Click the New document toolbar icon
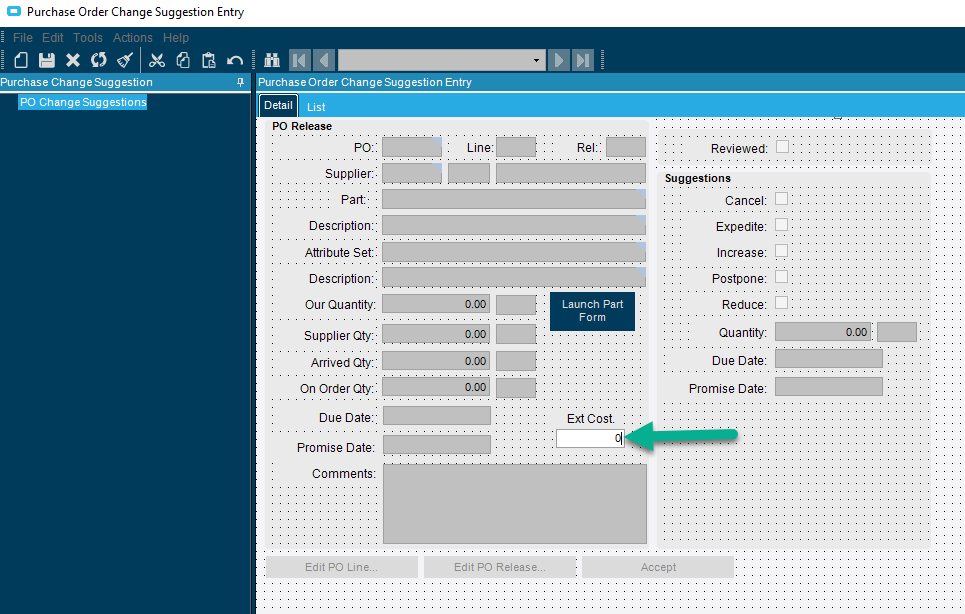Screen dimensions: 965x614 (21, 60)
